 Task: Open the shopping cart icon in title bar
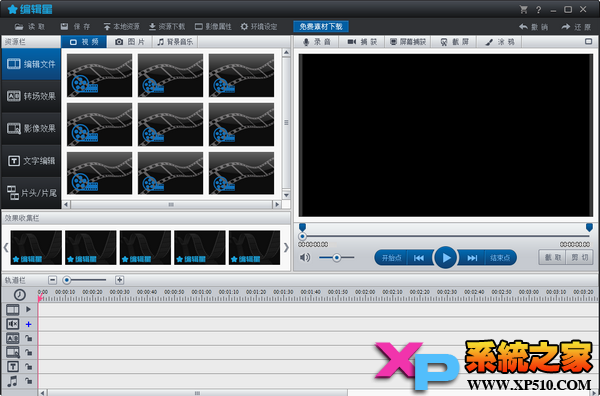coord(523,10)
